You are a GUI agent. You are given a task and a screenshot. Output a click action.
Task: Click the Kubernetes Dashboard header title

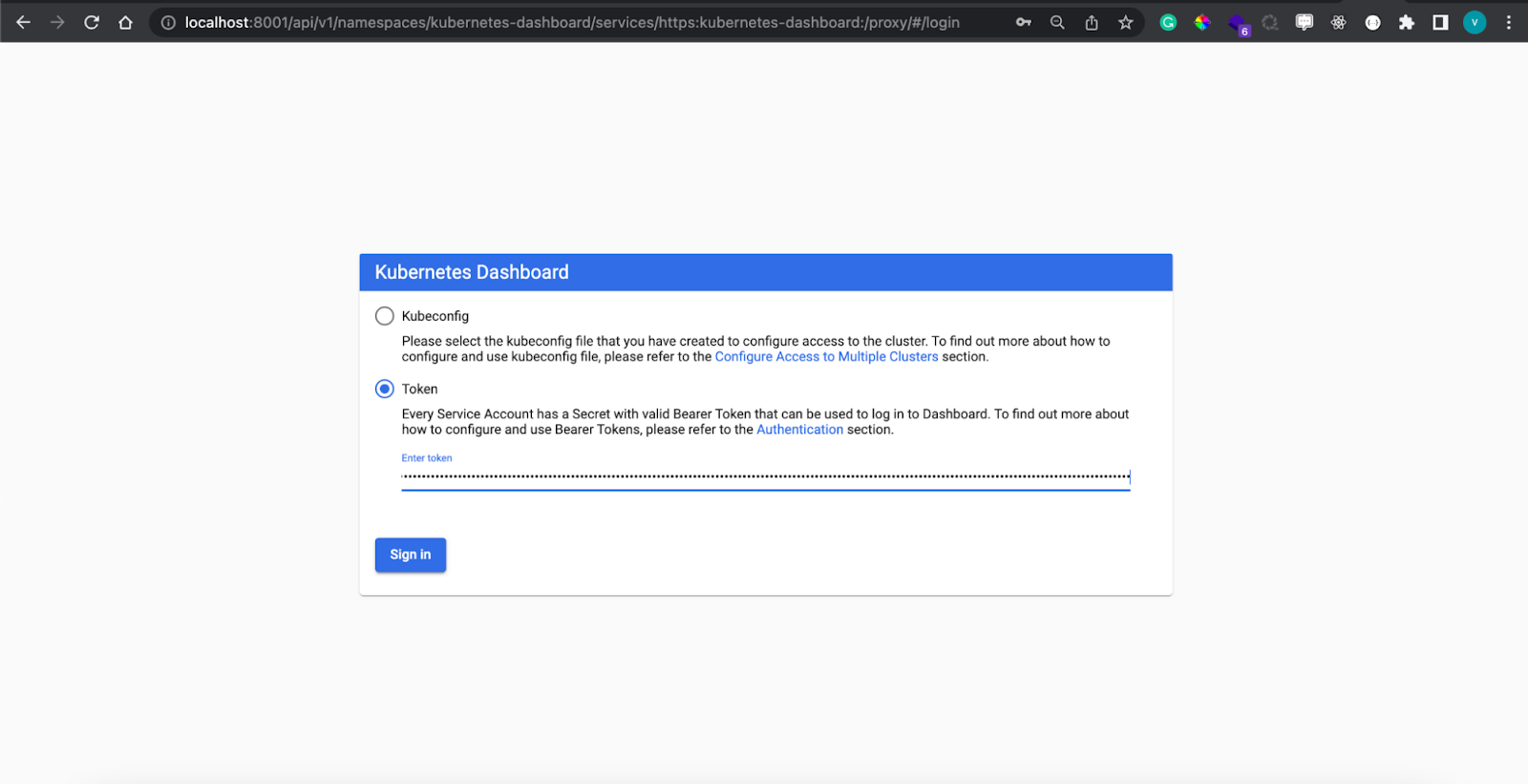point(472,272)
